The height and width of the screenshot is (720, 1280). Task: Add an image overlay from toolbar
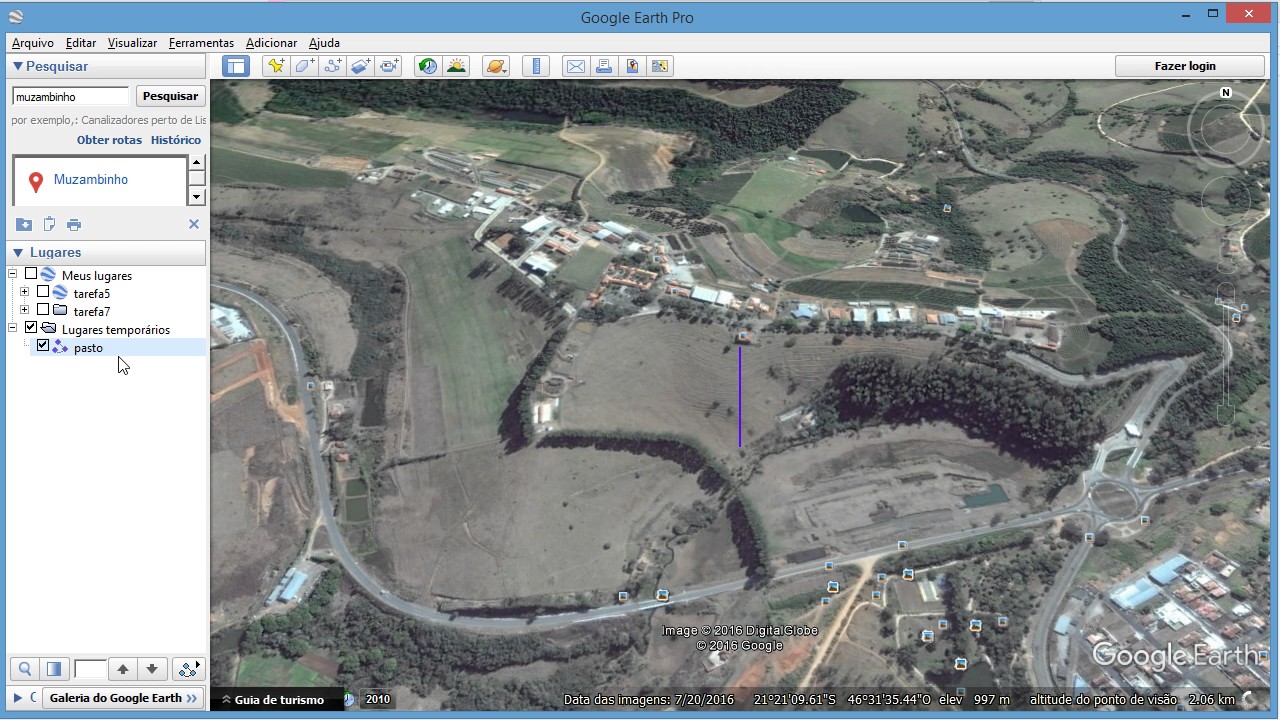tap(361, 66)
